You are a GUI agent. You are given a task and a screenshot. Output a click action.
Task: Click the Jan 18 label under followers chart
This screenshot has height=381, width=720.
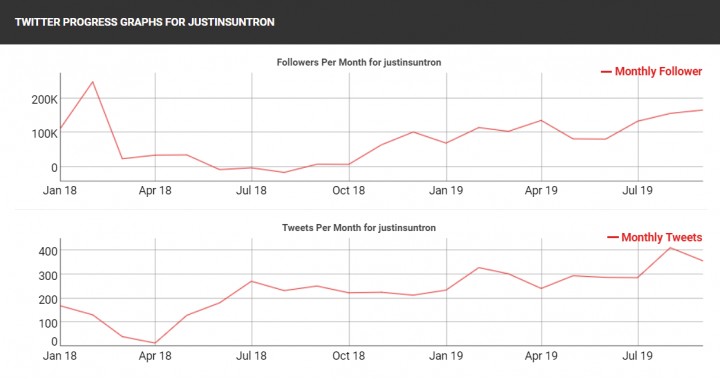tap(60, 190)
